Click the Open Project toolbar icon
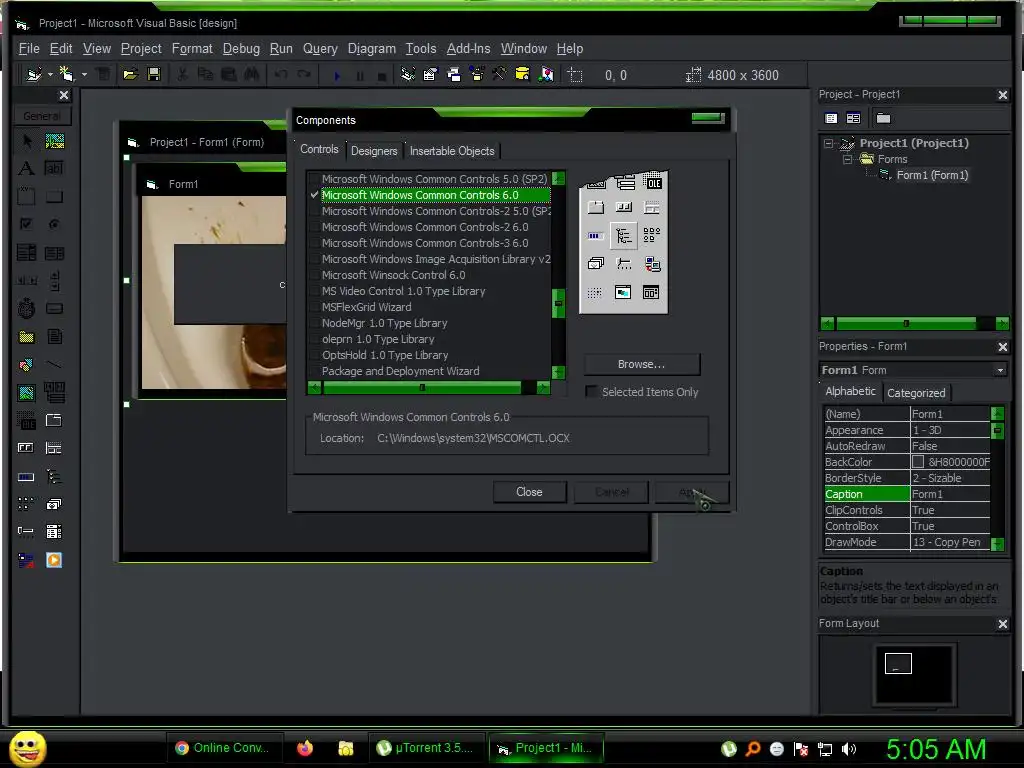1024x768 pixels. tap(131, 74)
